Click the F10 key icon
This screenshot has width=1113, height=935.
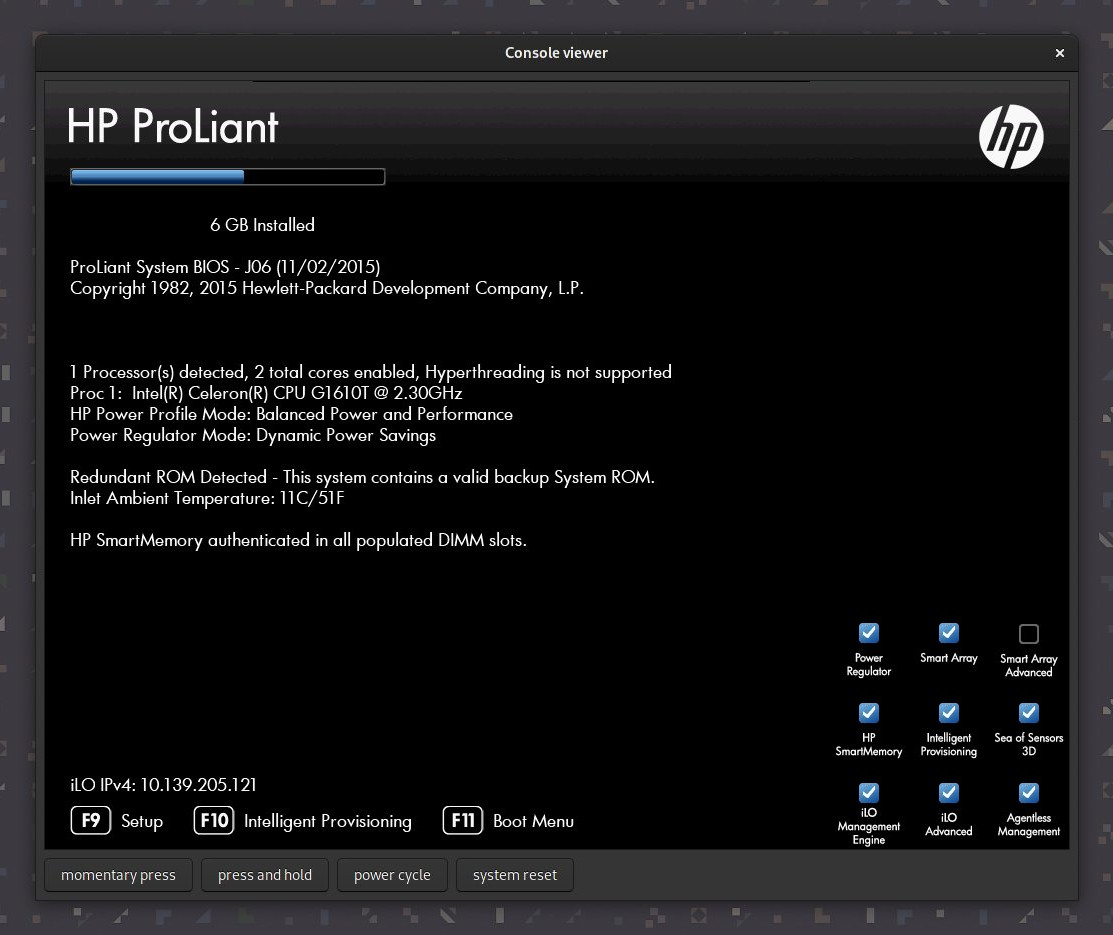tap(214, 821)
